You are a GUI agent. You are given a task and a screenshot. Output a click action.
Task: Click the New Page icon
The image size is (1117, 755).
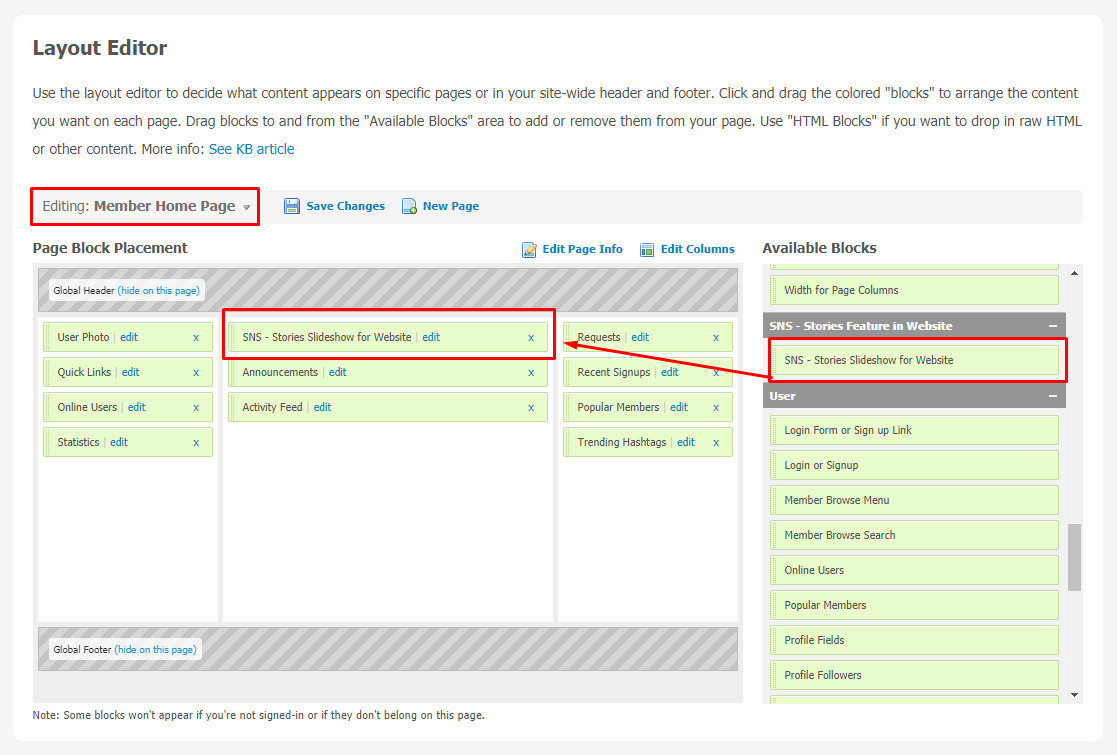(x=409, y=206)
